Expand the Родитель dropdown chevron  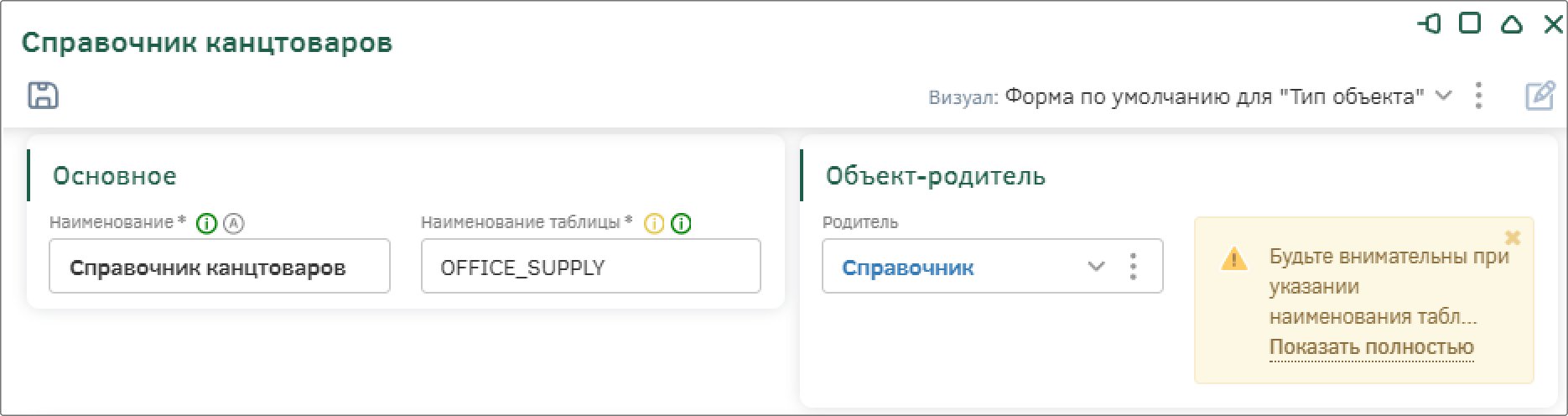[x=1096, y=267]
